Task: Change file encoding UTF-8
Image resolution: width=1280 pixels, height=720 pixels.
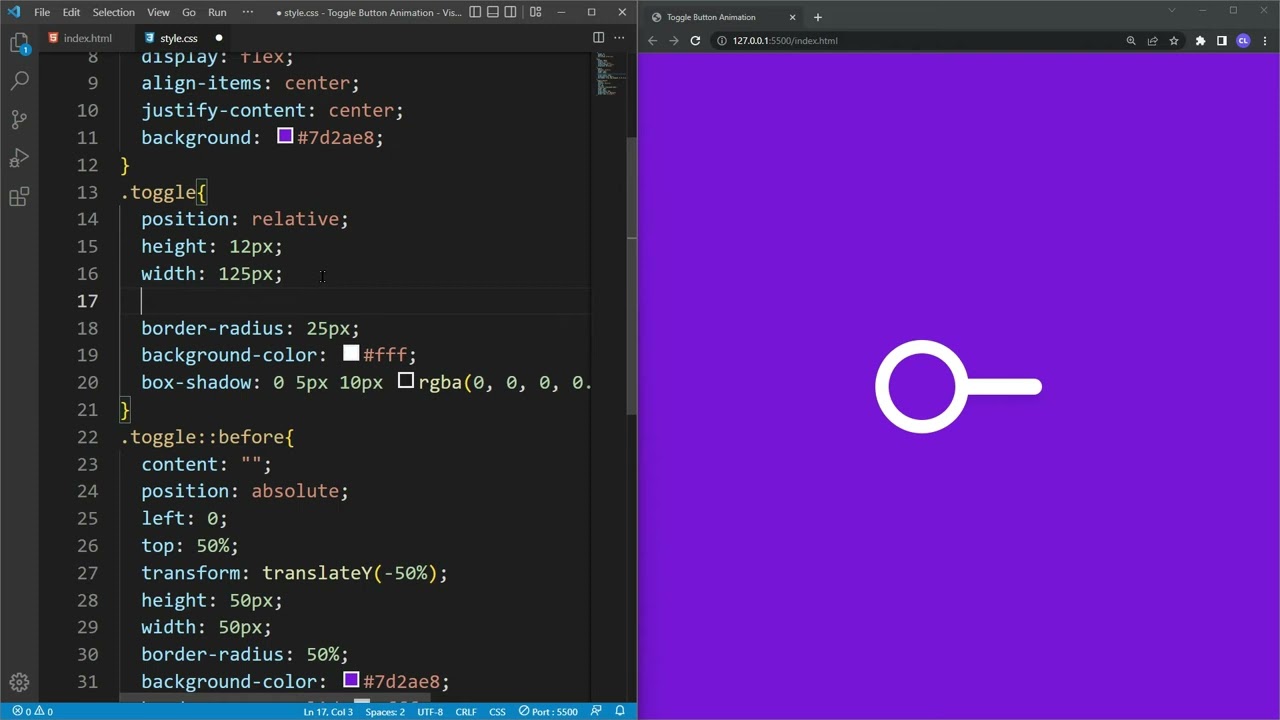Action: 430,711
